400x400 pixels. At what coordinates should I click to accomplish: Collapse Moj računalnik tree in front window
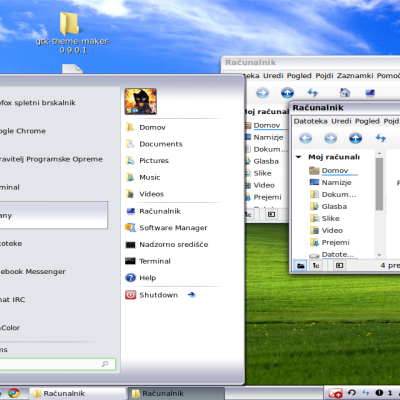[299, 157]
